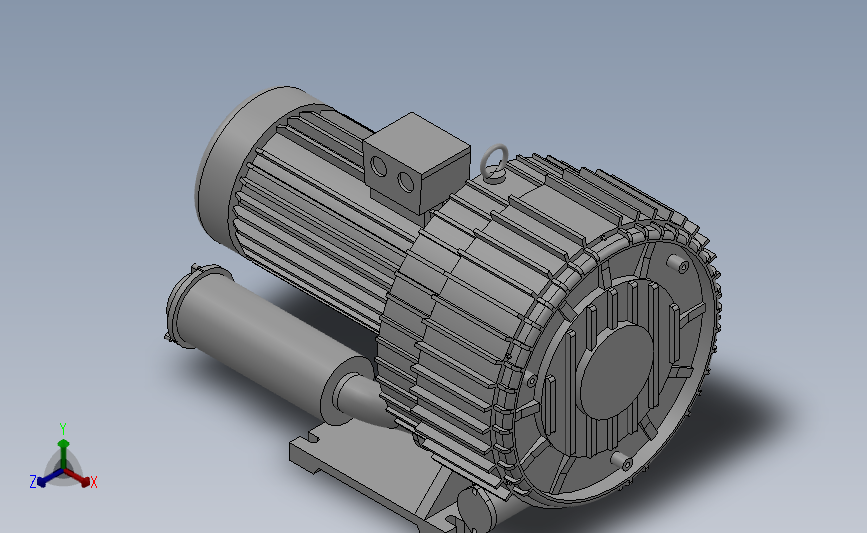This screenshot has width=867, height=533.
Task: Click the blue Z axis of the orientation triad
Action: 49,479
